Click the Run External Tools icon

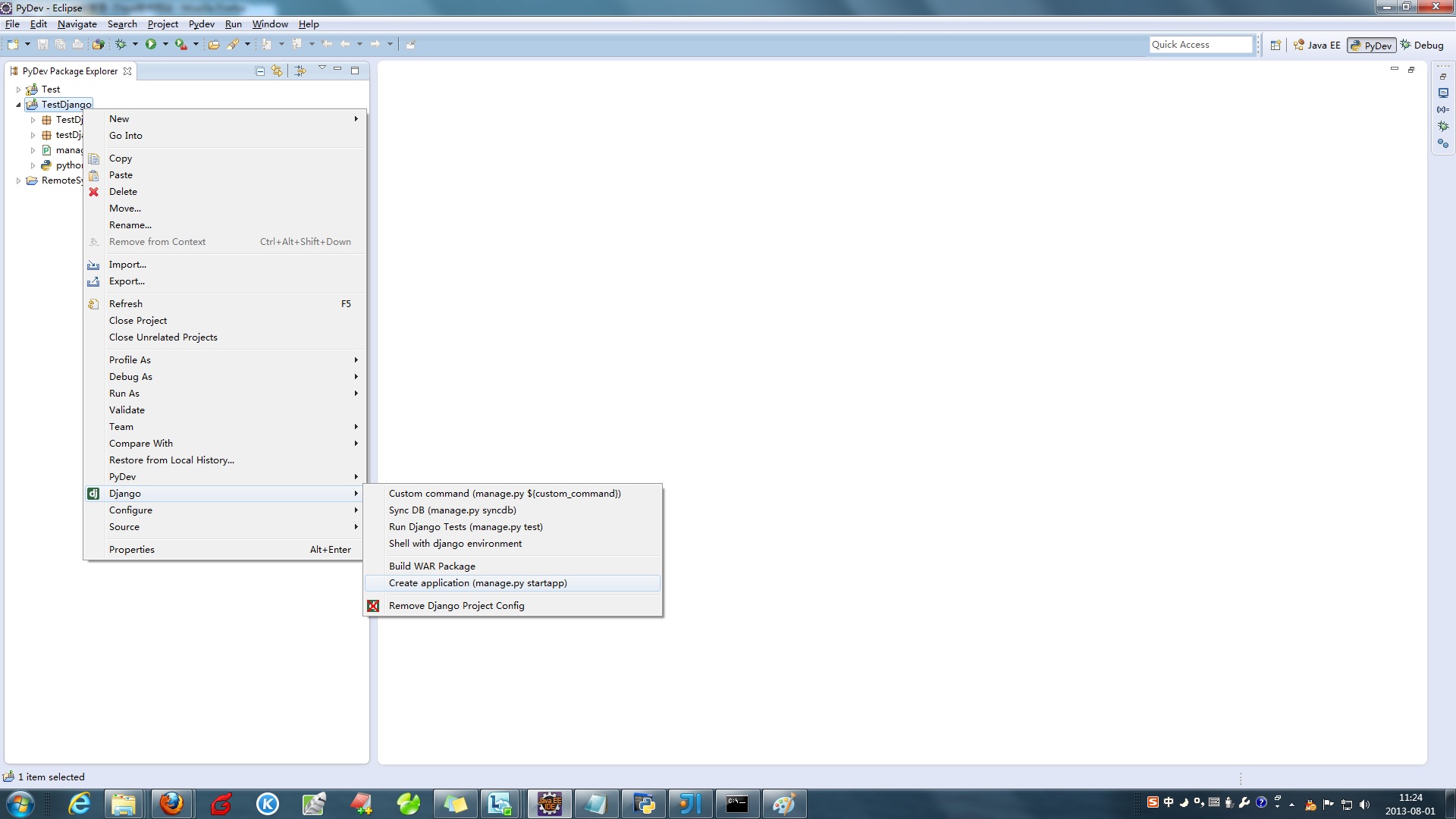point(180,44)
